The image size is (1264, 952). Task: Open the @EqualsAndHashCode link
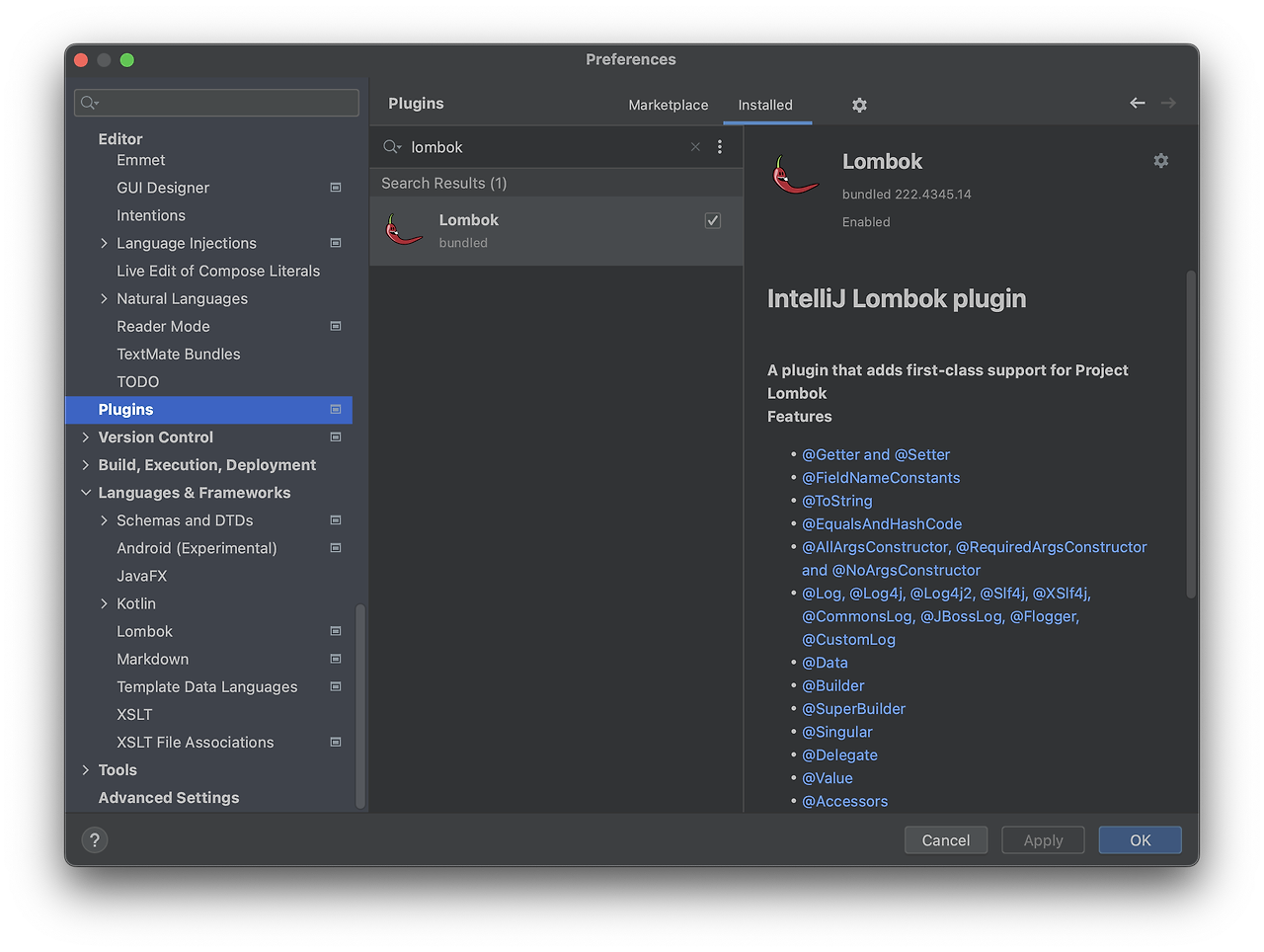[882, 523]
